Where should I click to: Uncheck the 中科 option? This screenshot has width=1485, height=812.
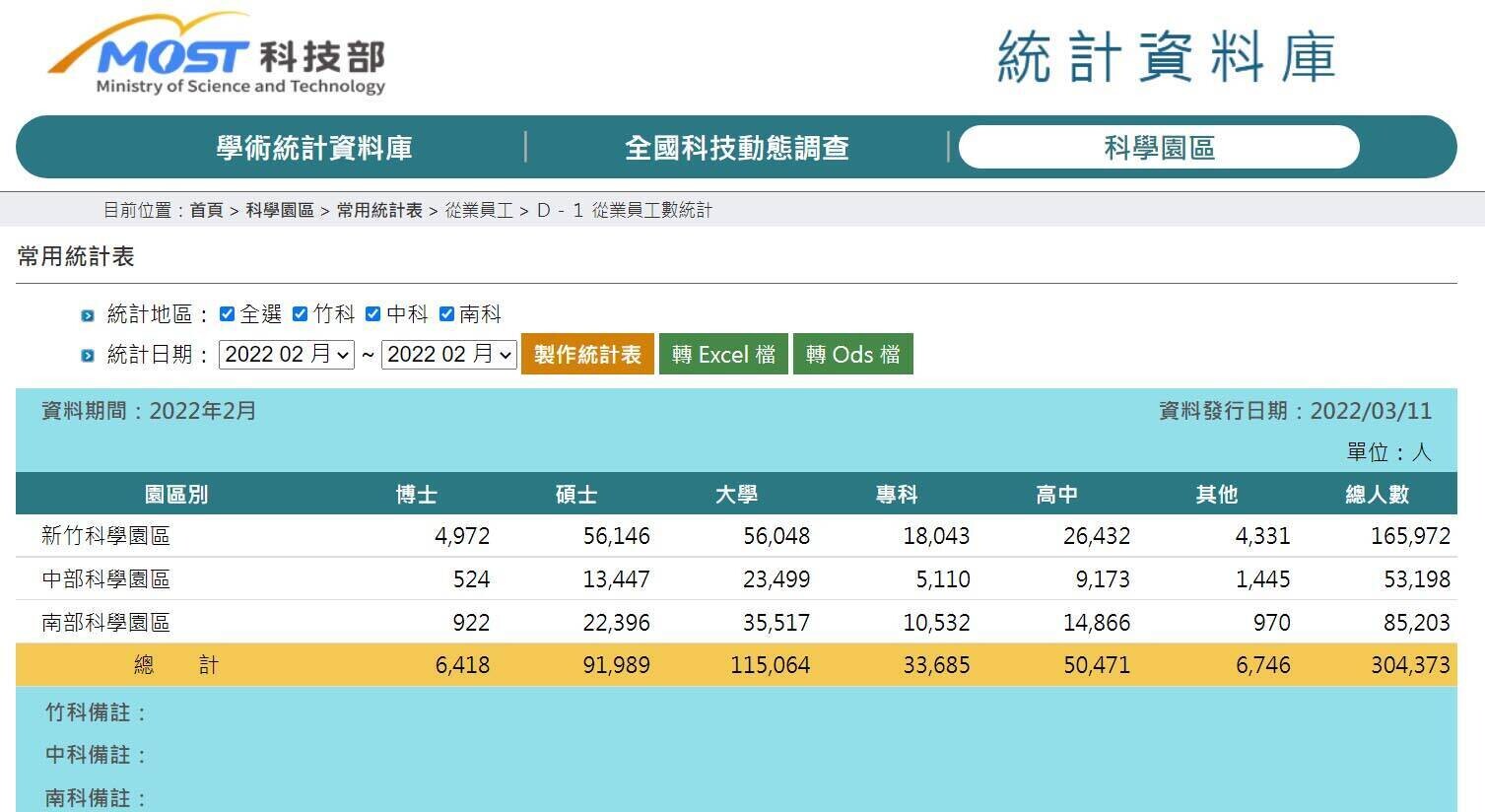(372, 313)
